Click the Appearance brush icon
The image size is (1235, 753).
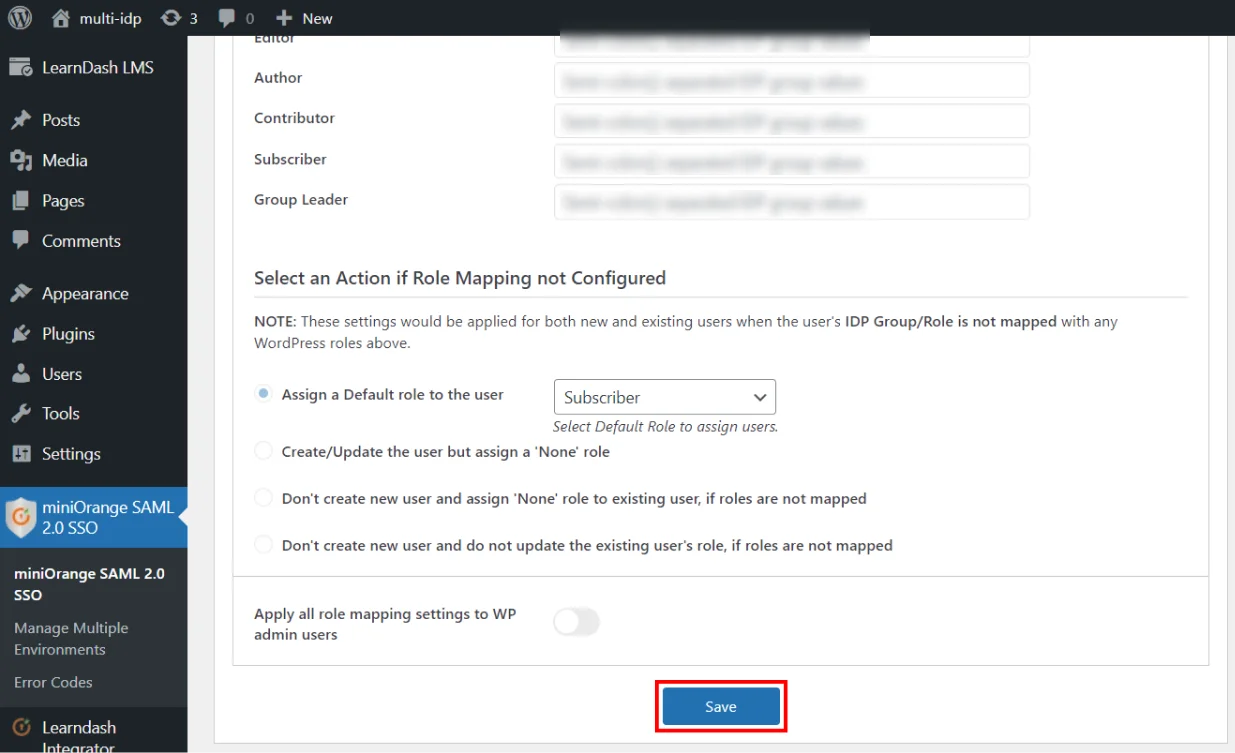[21, 294]
